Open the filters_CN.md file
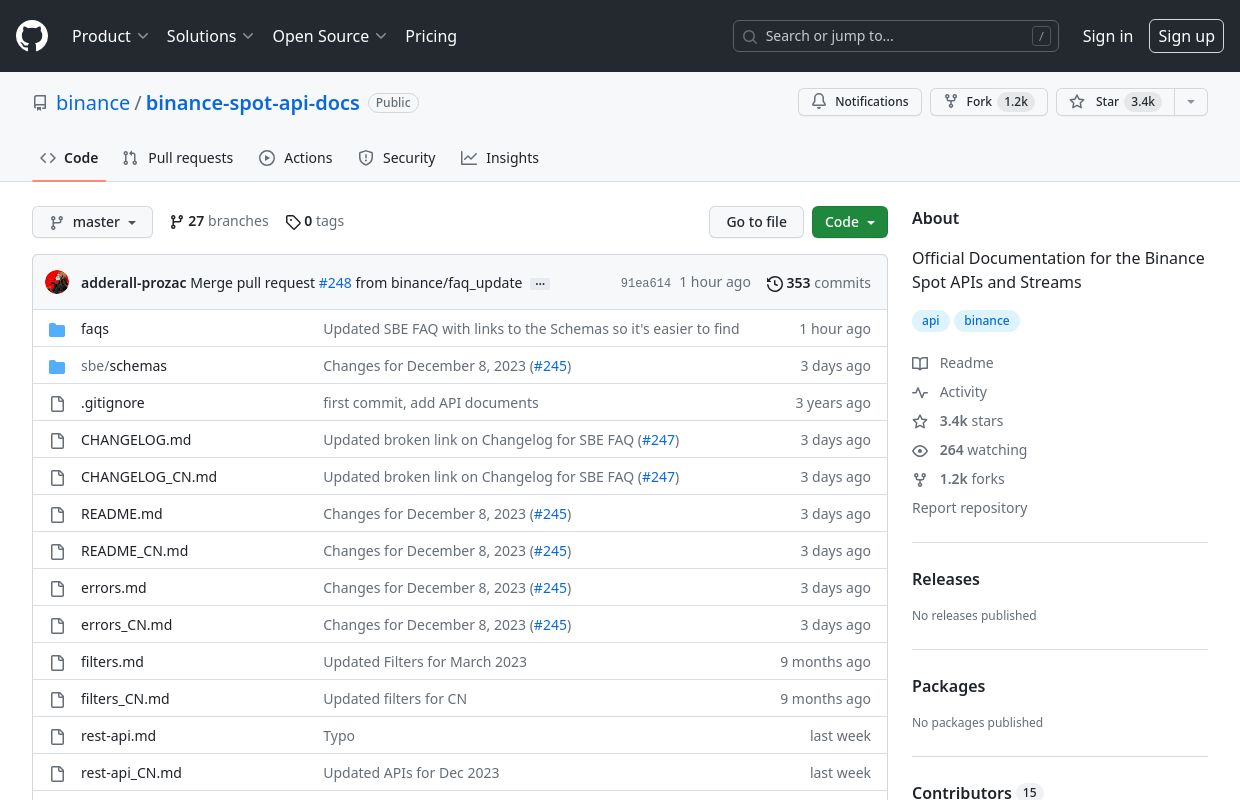Image resolution: width=1240 pixels, height=800 pixels. tap(125, 699)
